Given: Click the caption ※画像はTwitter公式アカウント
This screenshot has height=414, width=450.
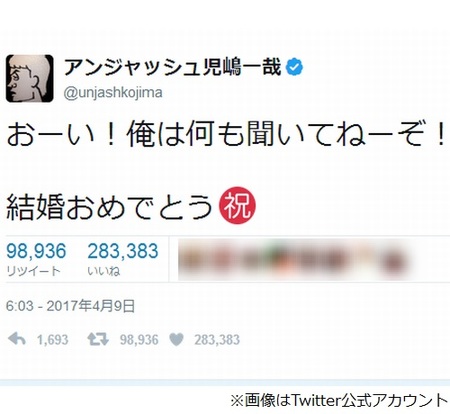Looking at the screenshot, I should (x=339, y=400).
